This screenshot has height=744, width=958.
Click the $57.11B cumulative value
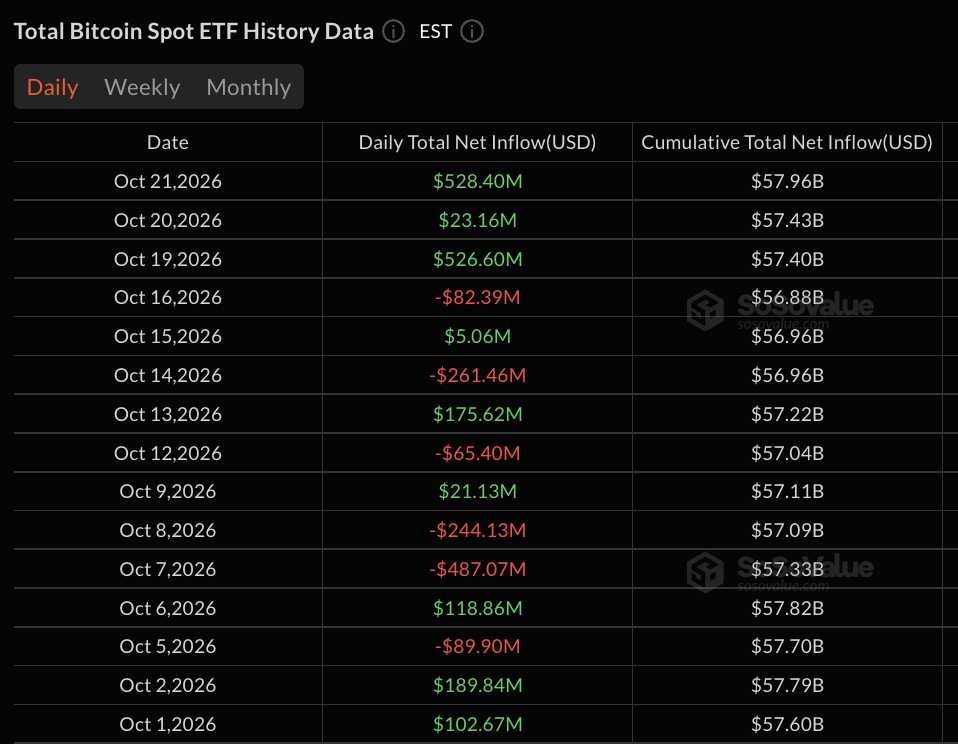point(788,492)
